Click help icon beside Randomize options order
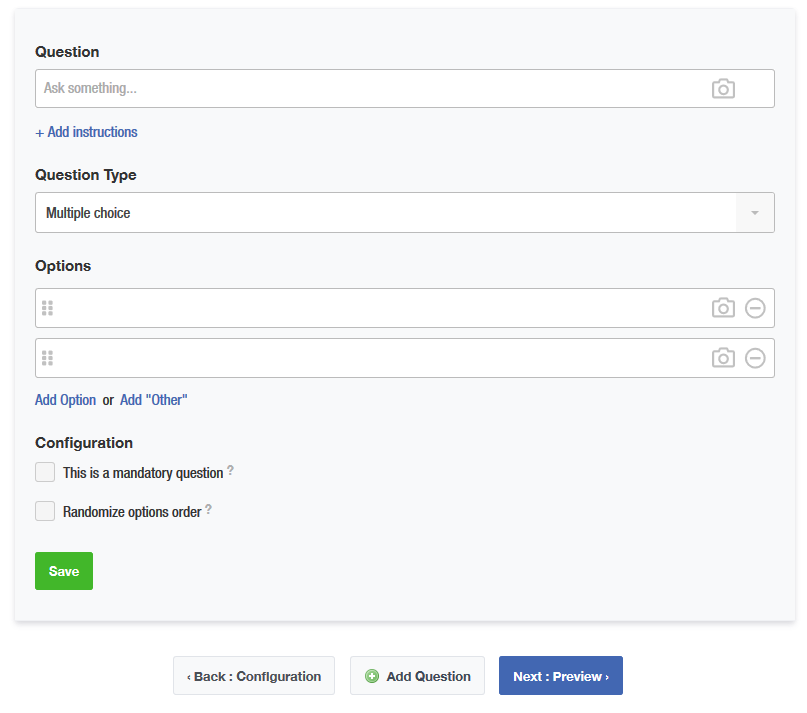This screenshot has width=807, height=713. tap(208, 509)
